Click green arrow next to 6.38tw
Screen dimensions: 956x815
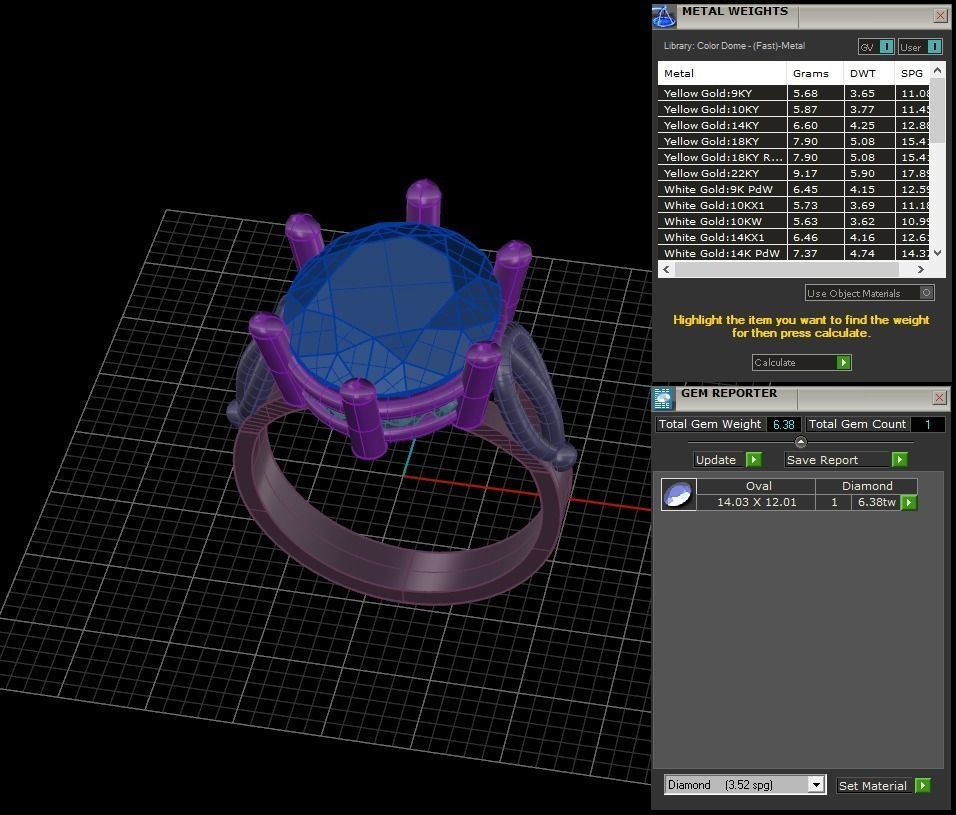point(909,502)
